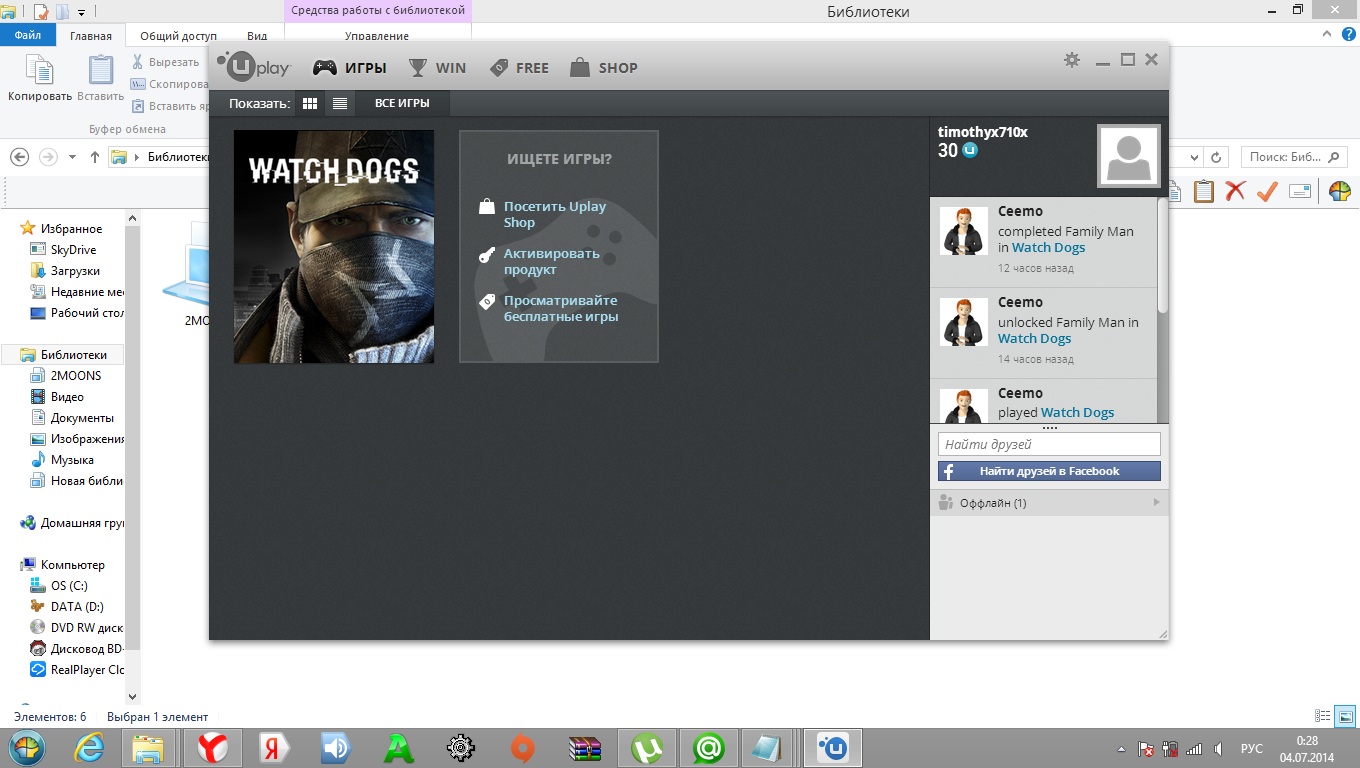Click Просматривайте бесплатные игры link

[561, 308]
